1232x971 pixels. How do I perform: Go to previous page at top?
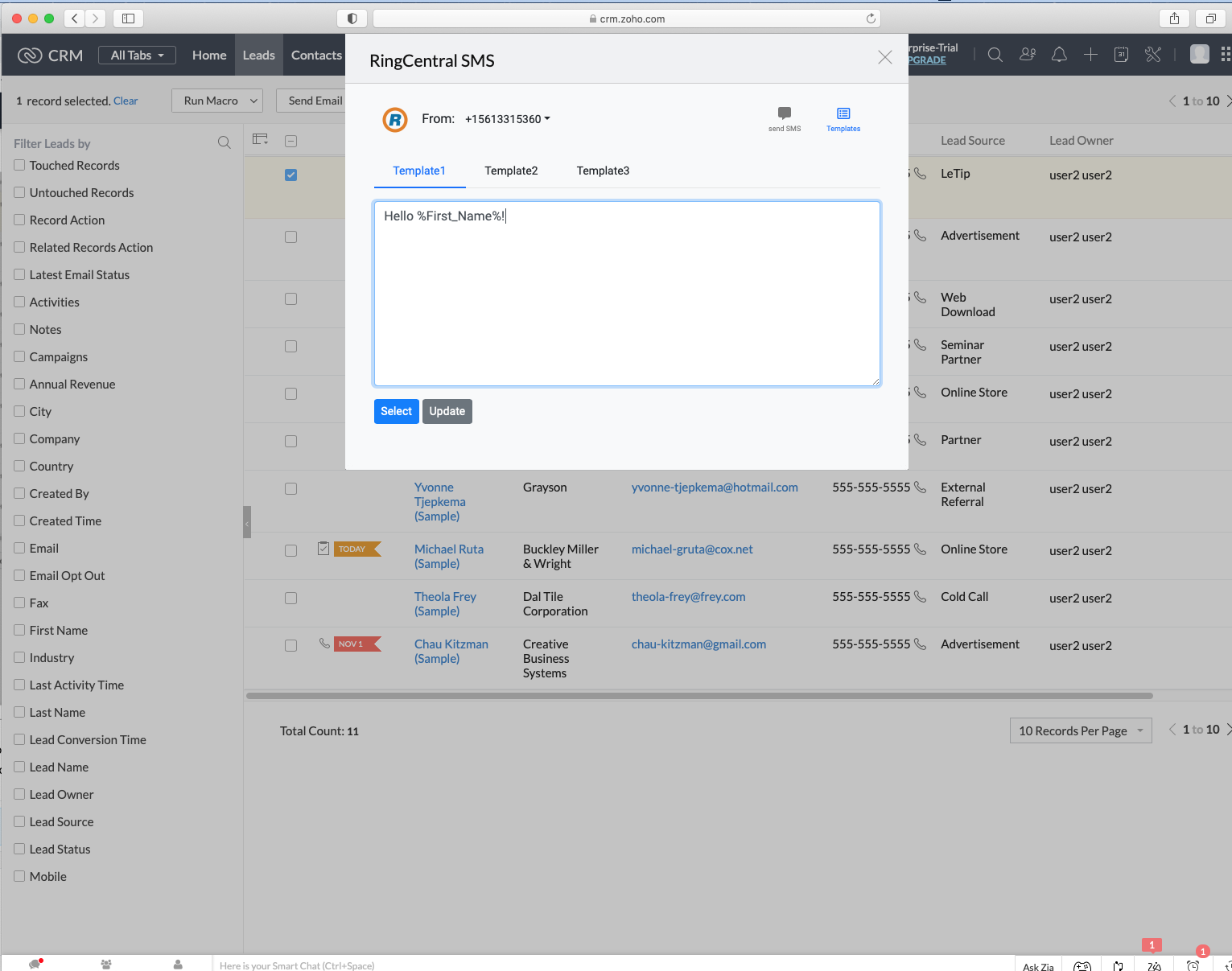pos(1172,101)
